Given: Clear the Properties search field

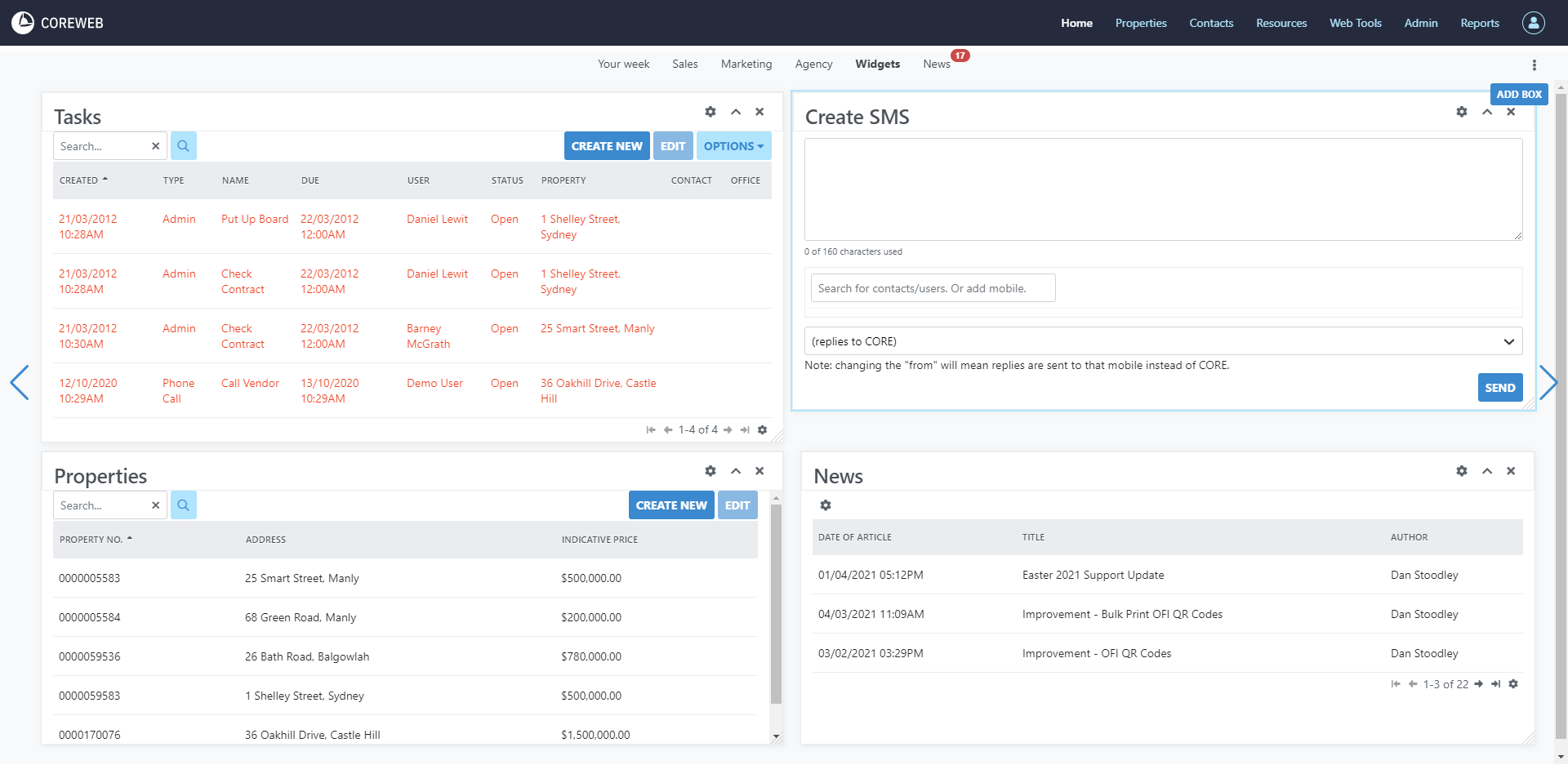Looking at the screenshot, I should coord(155,505).
